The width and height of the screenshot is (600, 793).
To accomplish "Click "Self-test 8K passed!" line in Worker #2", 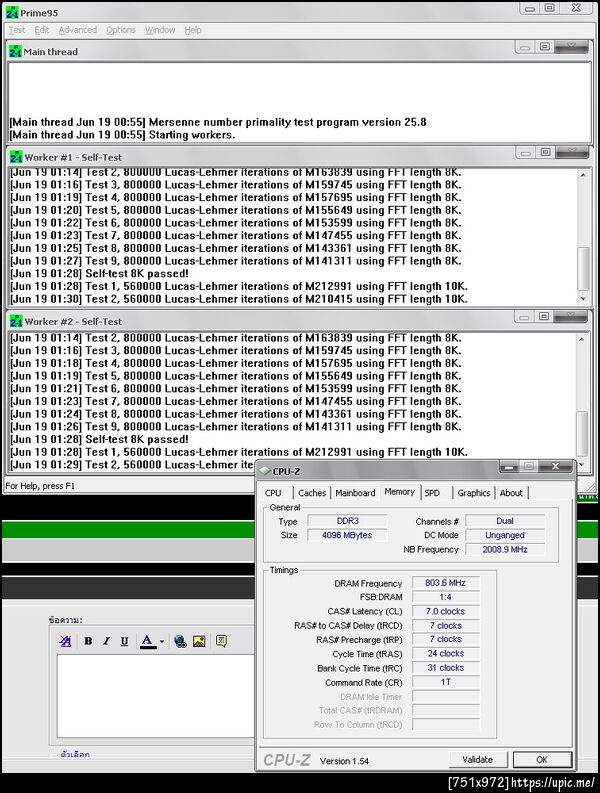I will [99, 439].
